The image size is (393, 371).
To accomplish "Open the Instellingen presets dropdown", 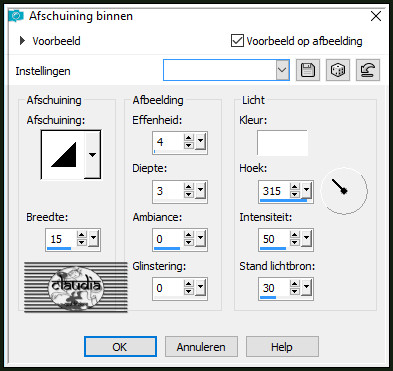I will pos(282,70).
